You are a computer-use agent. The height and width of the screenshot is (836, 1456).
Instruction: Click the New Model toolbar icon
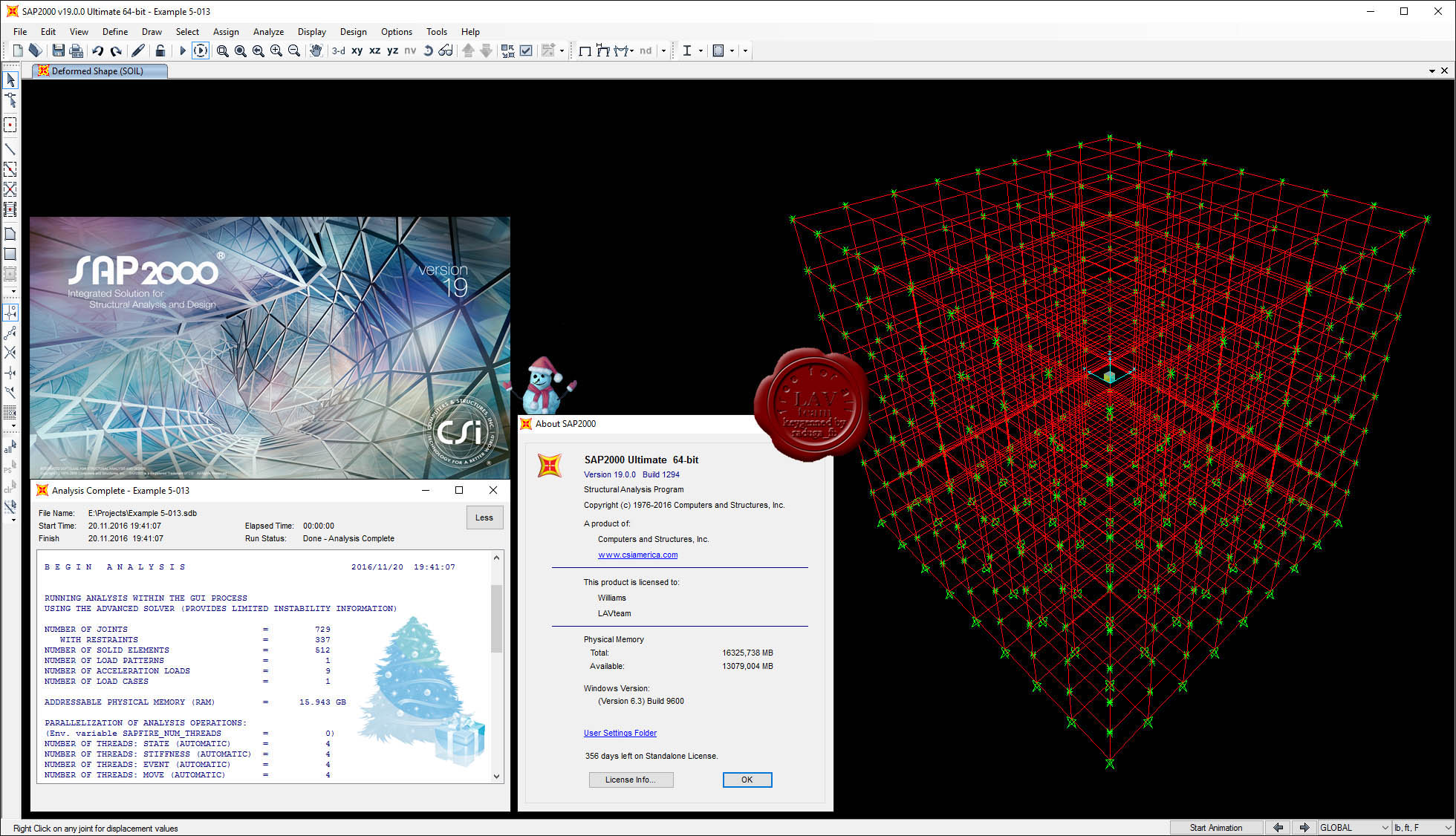pyautogui.click(x=18, y=50)
